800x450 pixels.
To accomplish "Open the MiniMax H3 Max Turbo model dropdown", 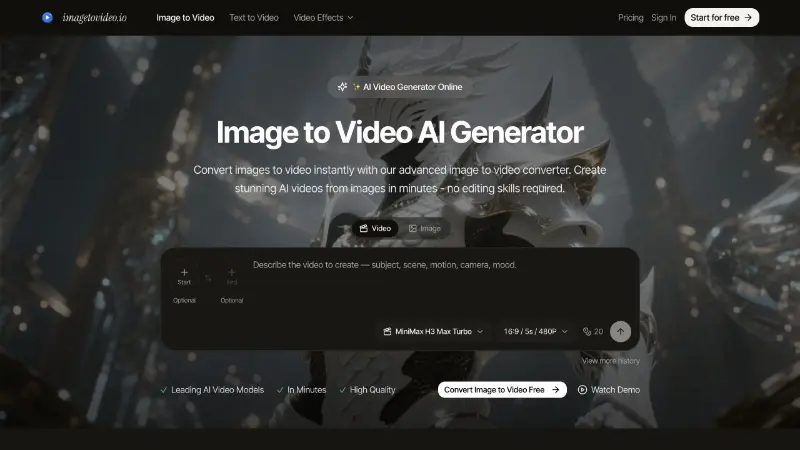I will (433, 332).
